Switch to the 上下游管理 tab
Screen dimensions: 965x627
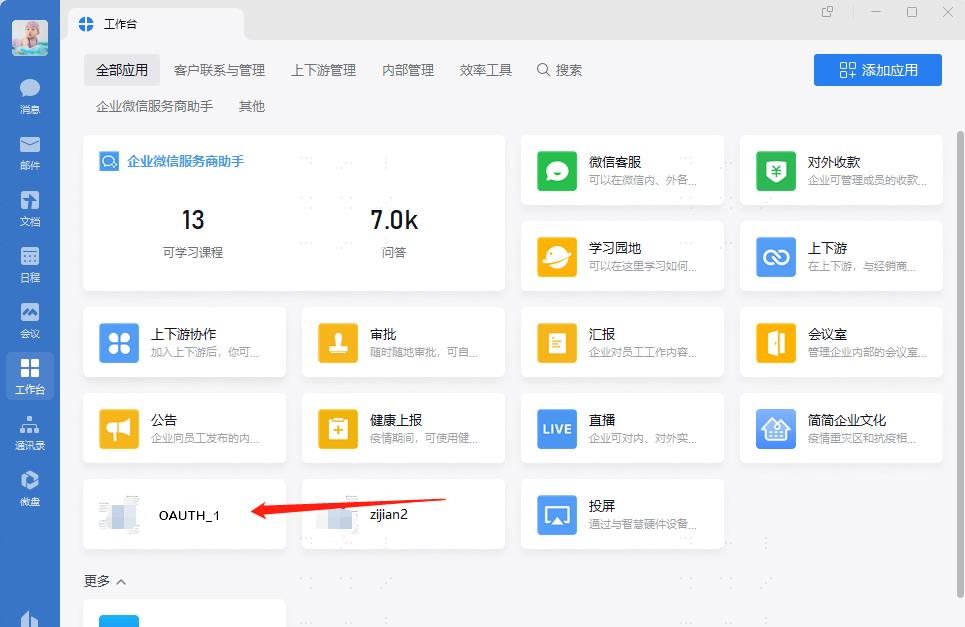323,70
